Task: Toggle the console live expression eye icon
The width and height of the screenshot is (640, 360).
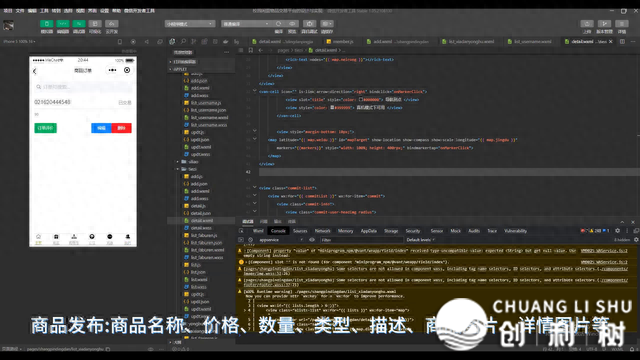Action: (x=312, y=240)
